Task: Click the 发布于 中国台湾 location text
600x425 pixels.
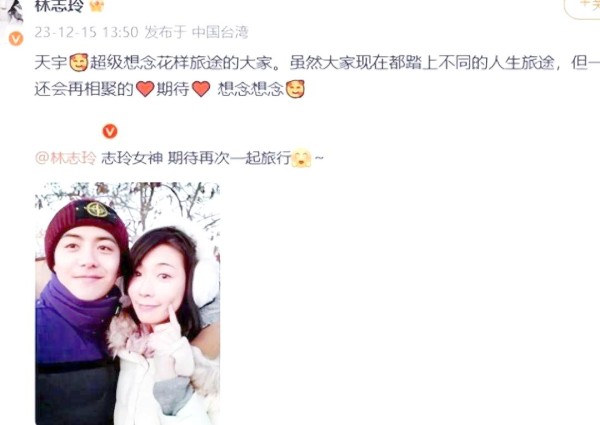Action: tap(196, 33)
